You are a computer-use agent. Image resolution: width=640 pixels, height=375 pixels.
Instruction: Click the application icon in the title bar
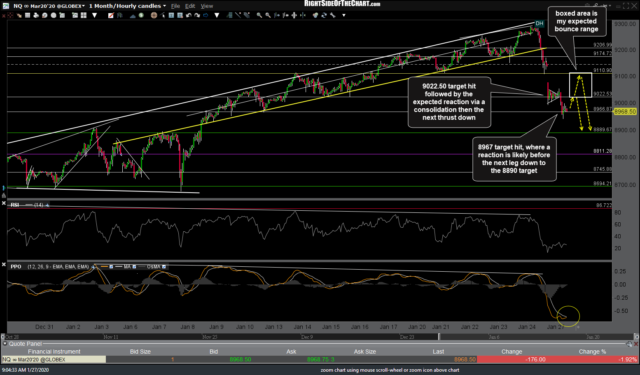pyautogui.click(x=6, y=6)
